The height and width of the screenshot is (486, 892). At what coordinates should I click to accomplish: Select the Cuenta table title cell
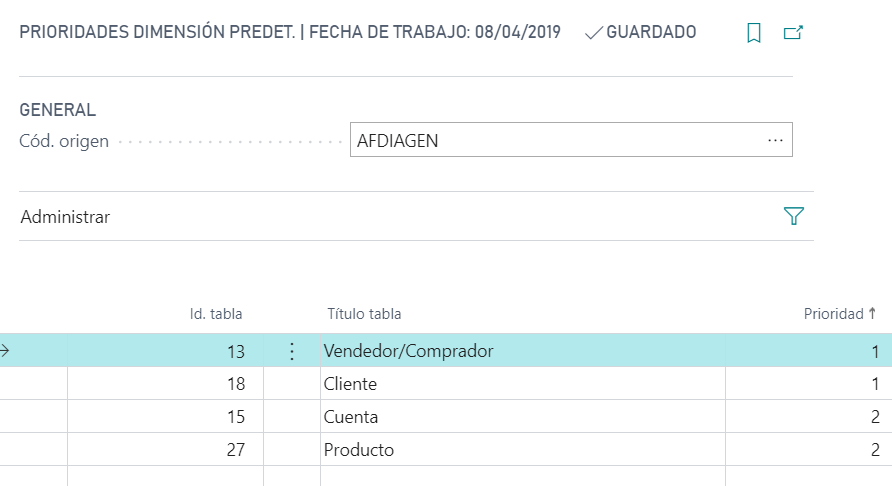pos(351,417)
